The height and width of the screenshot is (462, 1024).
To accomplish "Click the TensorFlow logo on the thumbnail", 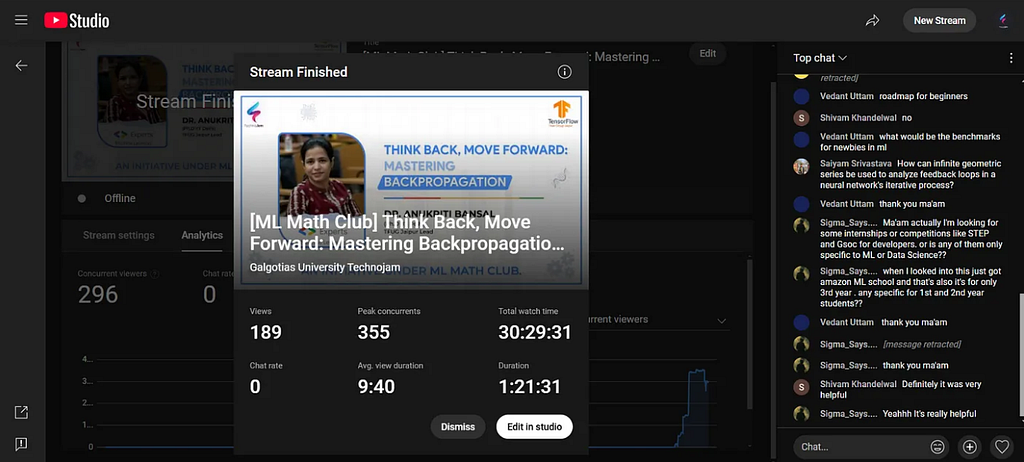I will tap(561, 113).
